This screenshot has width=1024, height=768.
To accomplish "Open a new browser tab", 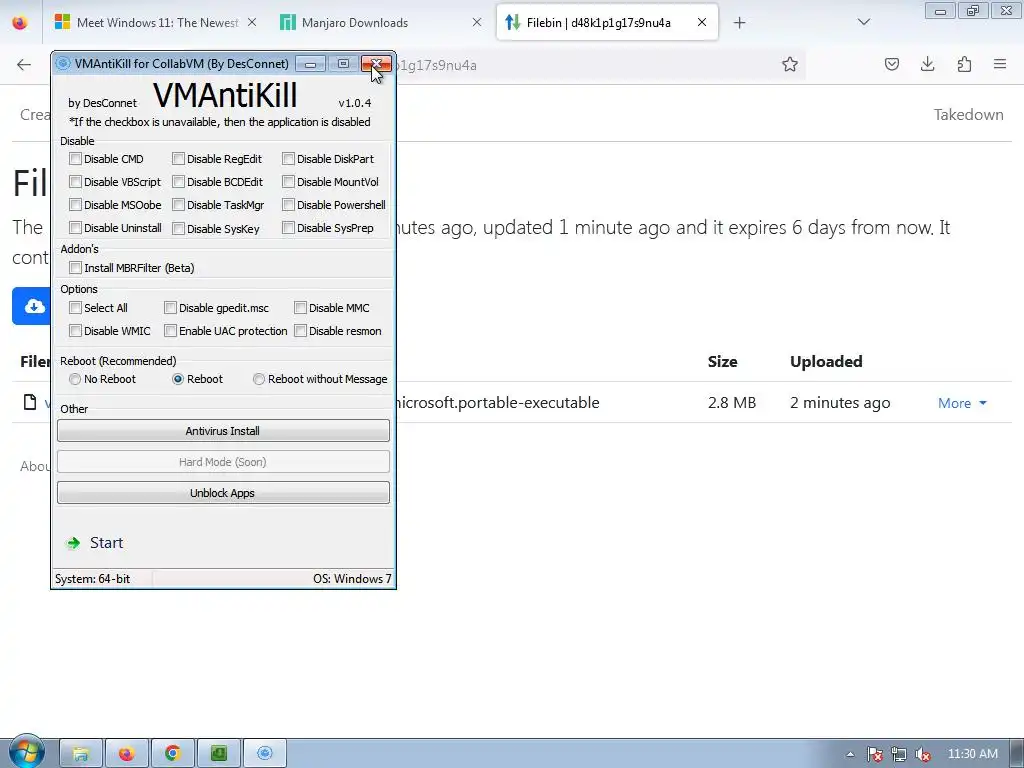I will [x=739, y=23].
